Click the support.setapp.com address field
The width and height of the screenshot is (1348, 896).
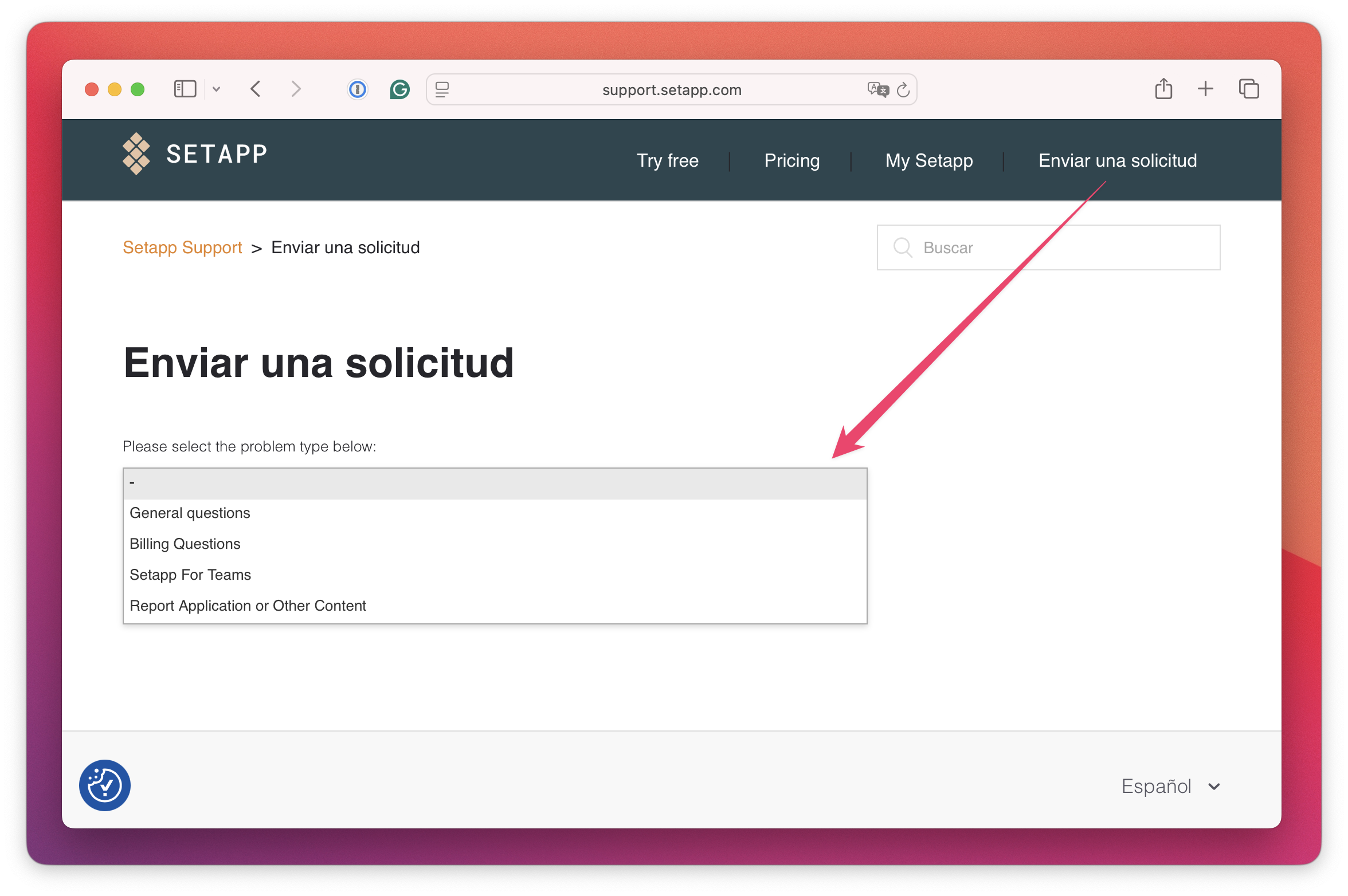[x=671, y=89]
